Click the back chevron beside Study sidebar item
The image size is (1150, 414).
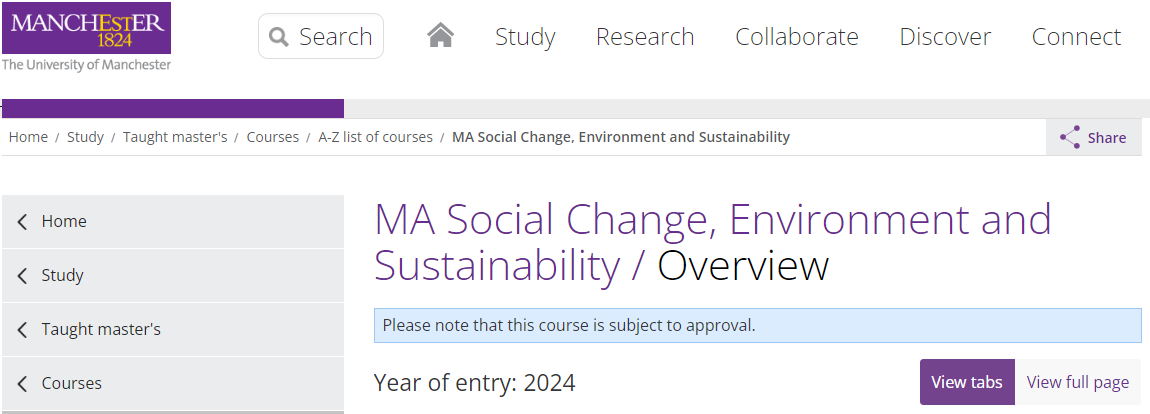(x=23, y=276)
